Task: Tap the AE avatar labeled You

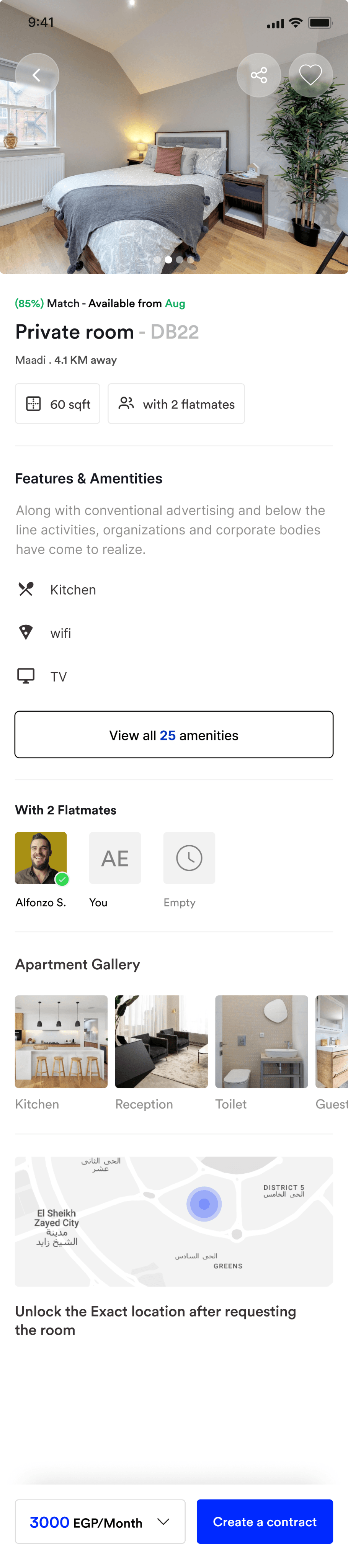Action: click(x=115, y=857)
